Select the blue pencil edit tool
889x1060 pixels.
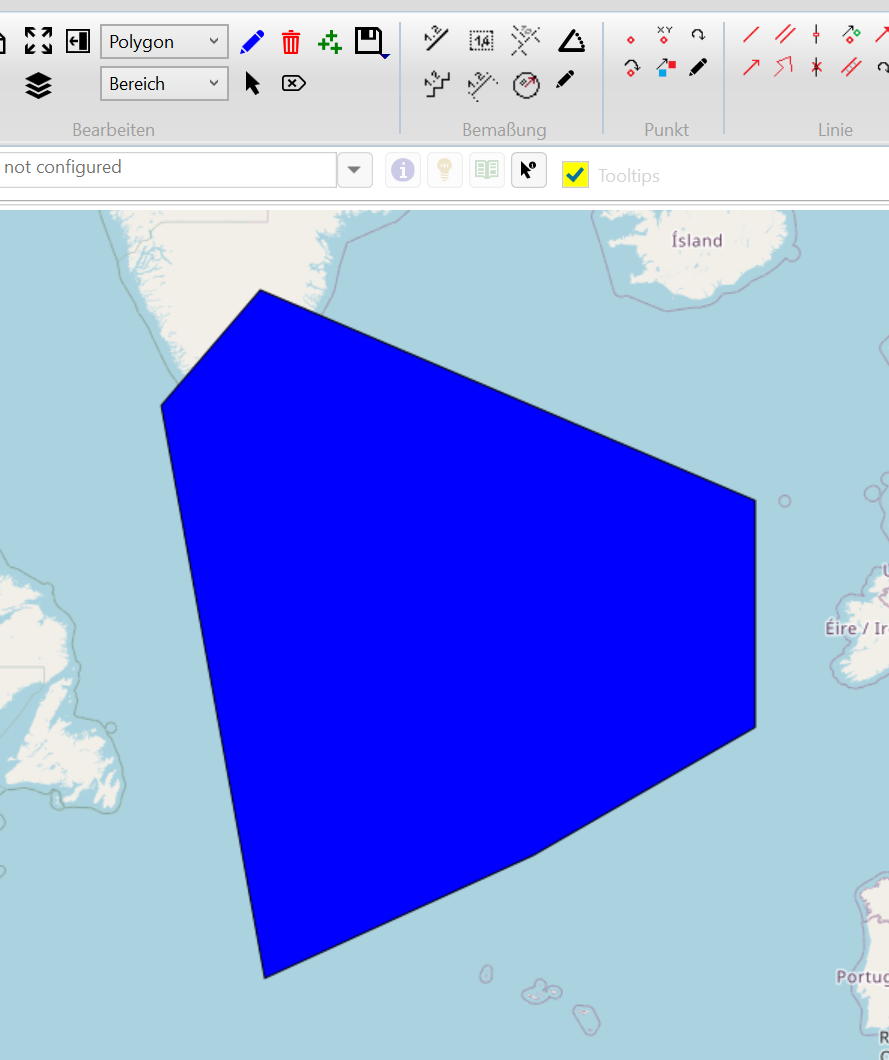(x=252, y=42)
